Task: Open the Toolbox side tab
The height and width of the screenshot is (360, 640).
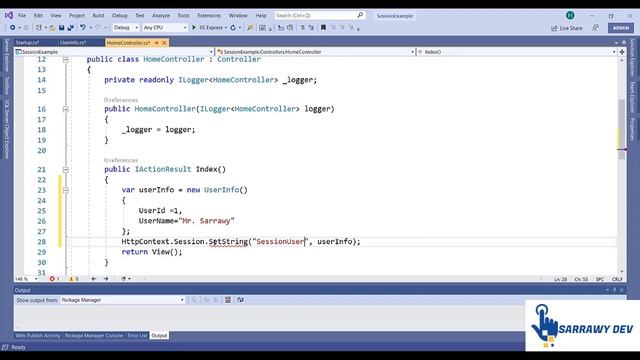Action: 7,86
